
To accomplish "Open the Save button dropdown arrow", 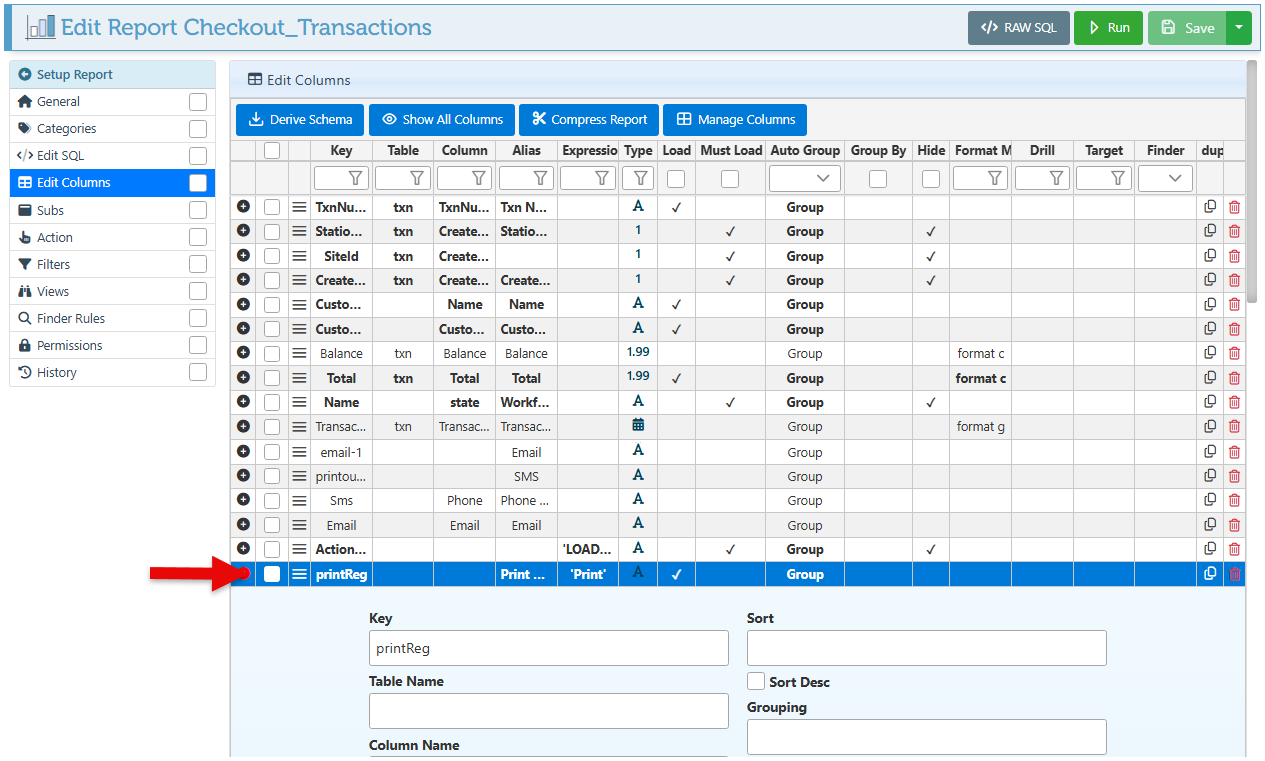I will [x=1238, y=28].
